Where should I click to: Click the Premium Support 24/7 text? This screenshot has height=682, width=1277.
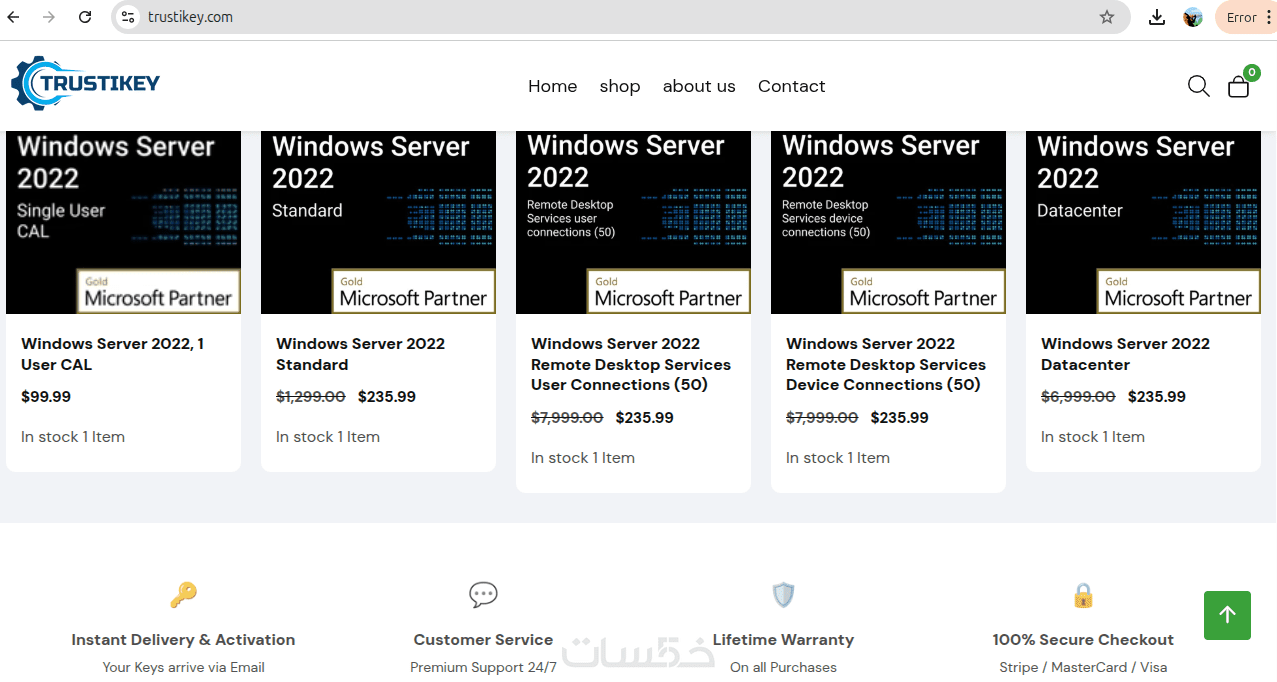point(483,667)
